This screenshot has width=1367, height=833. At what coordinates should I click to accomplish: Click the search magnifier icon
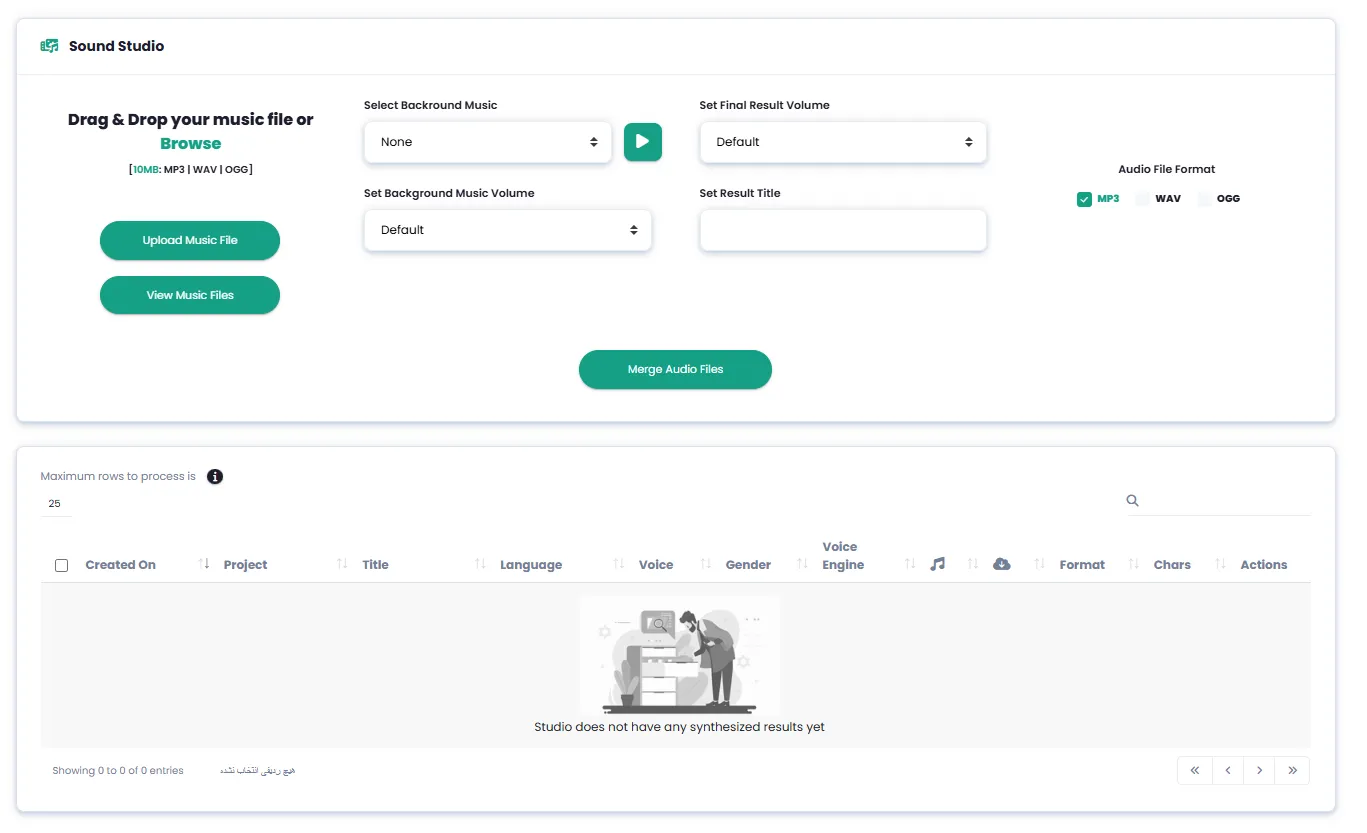[1133, 501]
